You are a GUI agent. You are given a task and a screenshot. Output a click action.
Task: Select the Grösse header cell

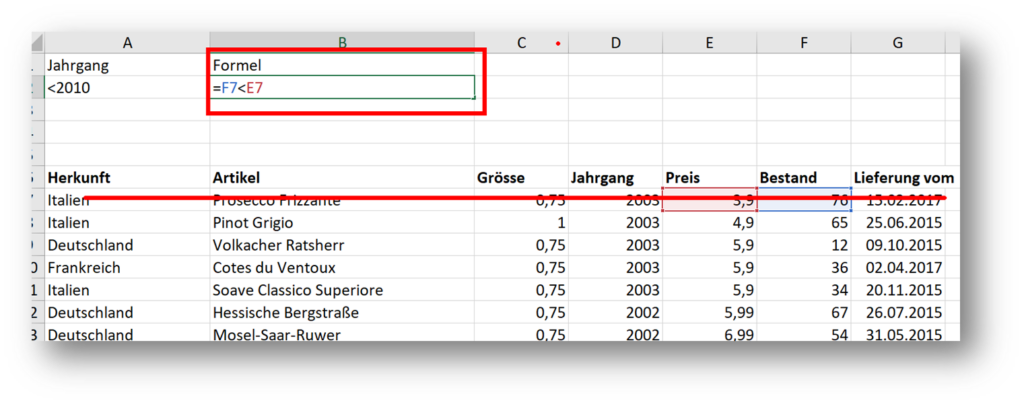[x=520, y=177]
